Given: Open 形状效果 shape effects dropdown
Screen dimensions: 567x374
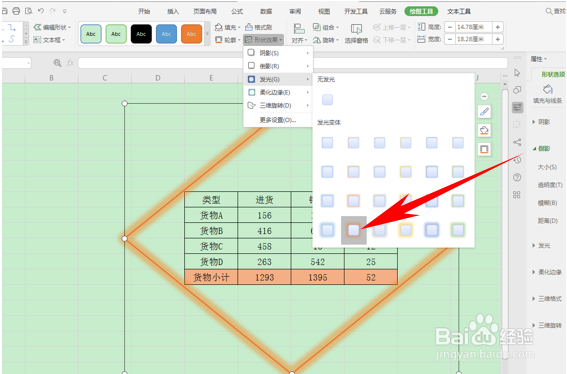Looking at the screenshot, I should pos(264,40).
